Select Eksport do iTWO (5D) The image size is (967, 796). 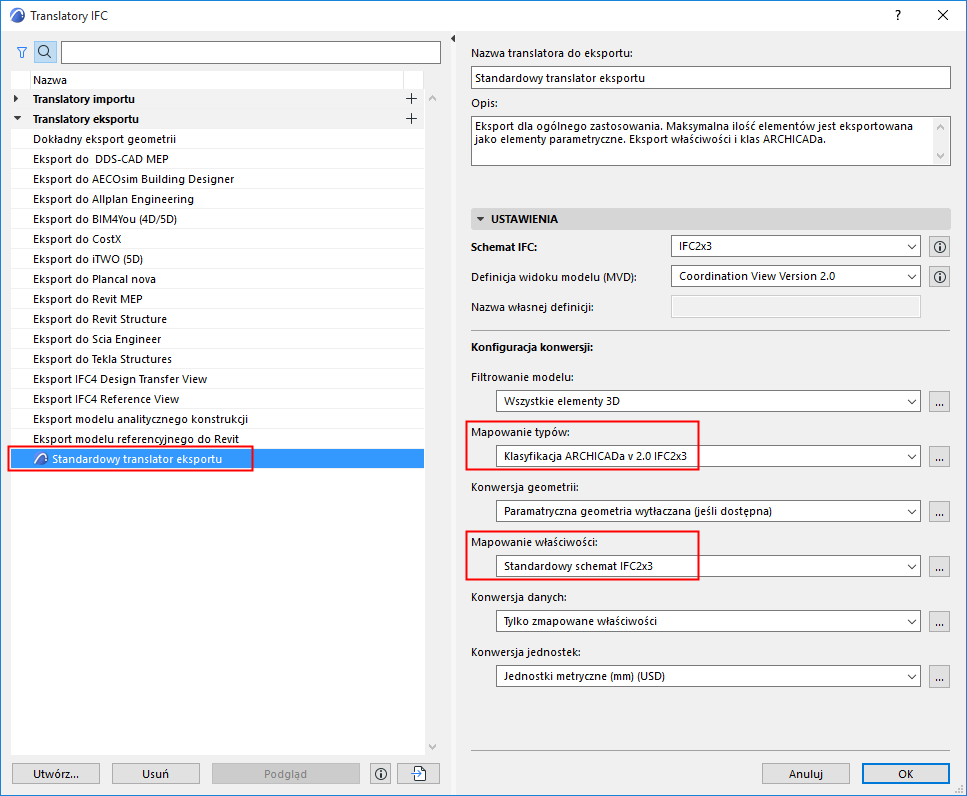tap(217, 259)
